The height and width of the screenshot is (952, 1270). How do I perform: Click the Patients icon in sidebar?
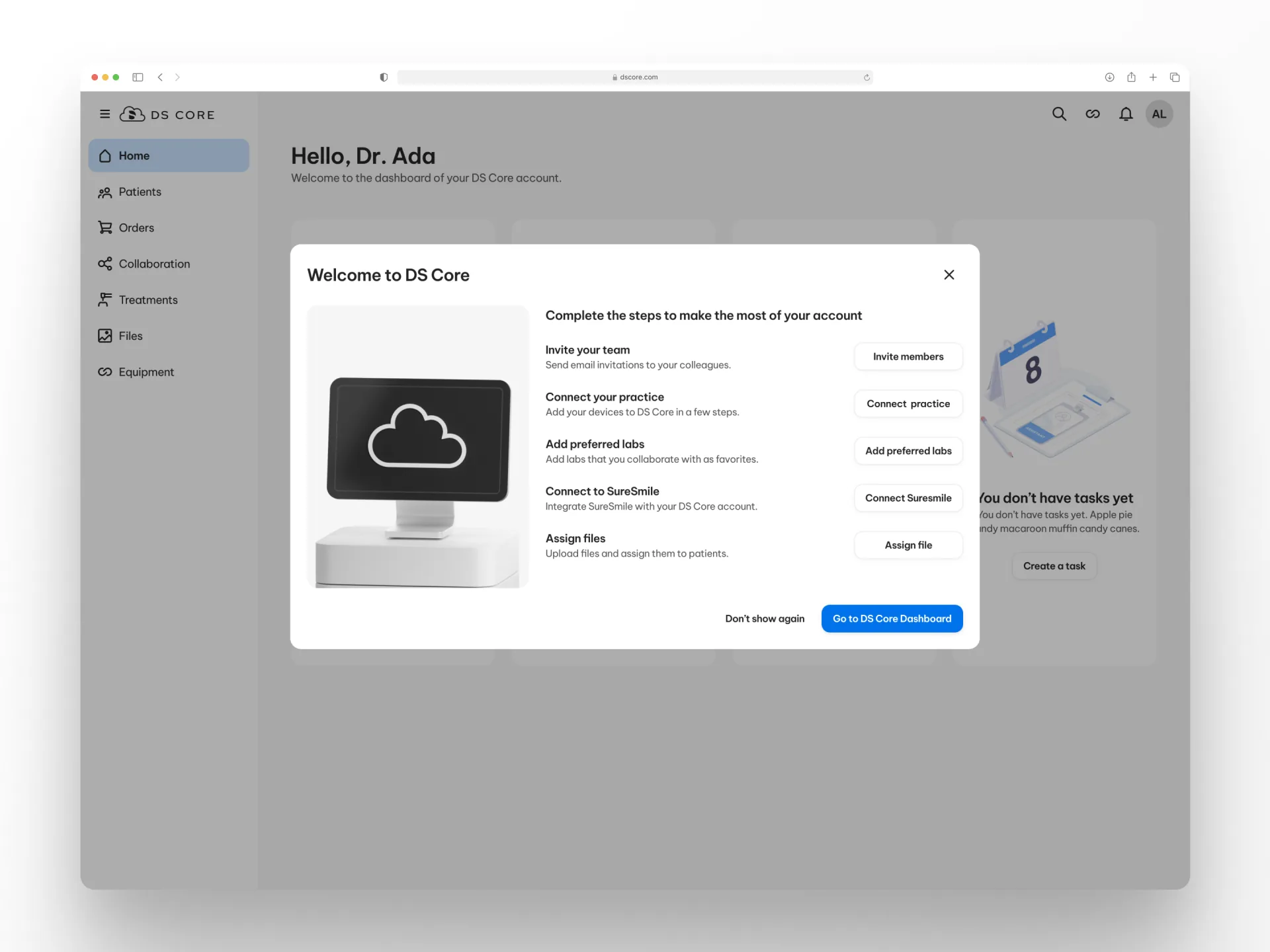tap(105, 192)
